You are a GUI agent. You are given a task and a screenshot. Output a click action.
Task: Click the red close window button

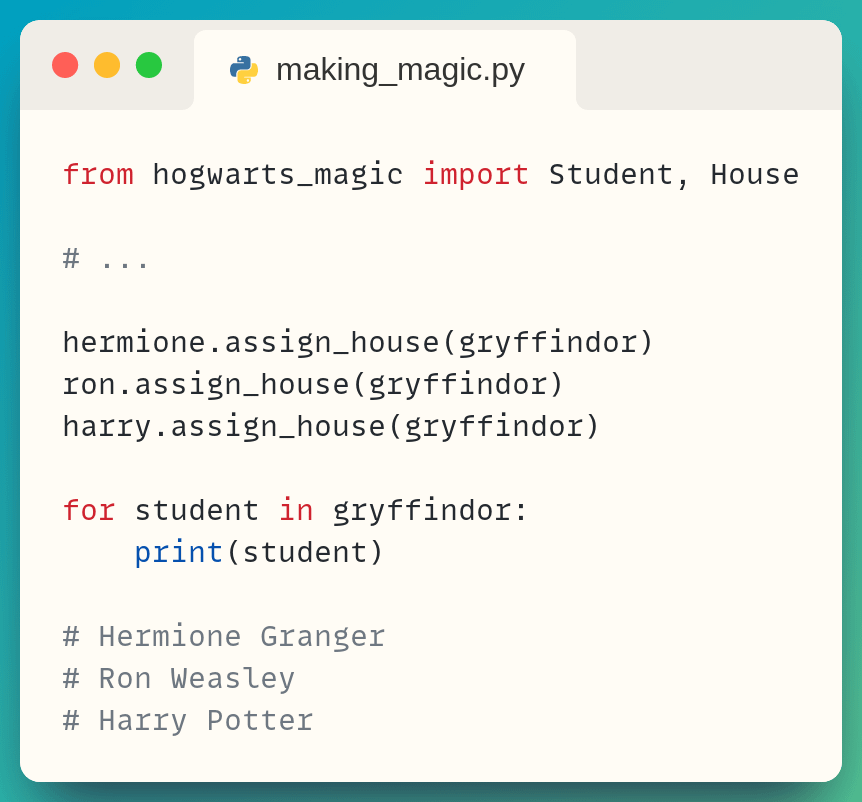pos(65,65)
